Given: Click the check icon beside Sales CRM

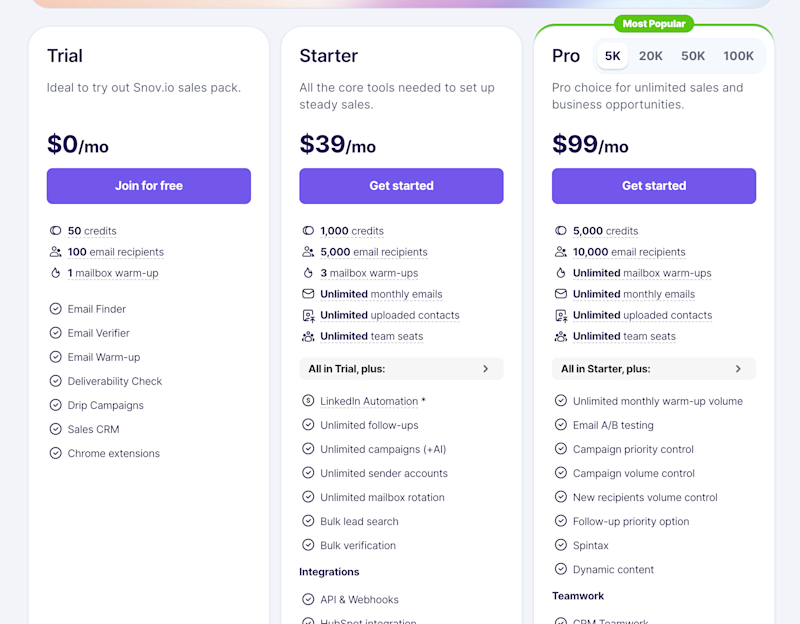Looking at the screenshot, I should [x=55, y=429].
